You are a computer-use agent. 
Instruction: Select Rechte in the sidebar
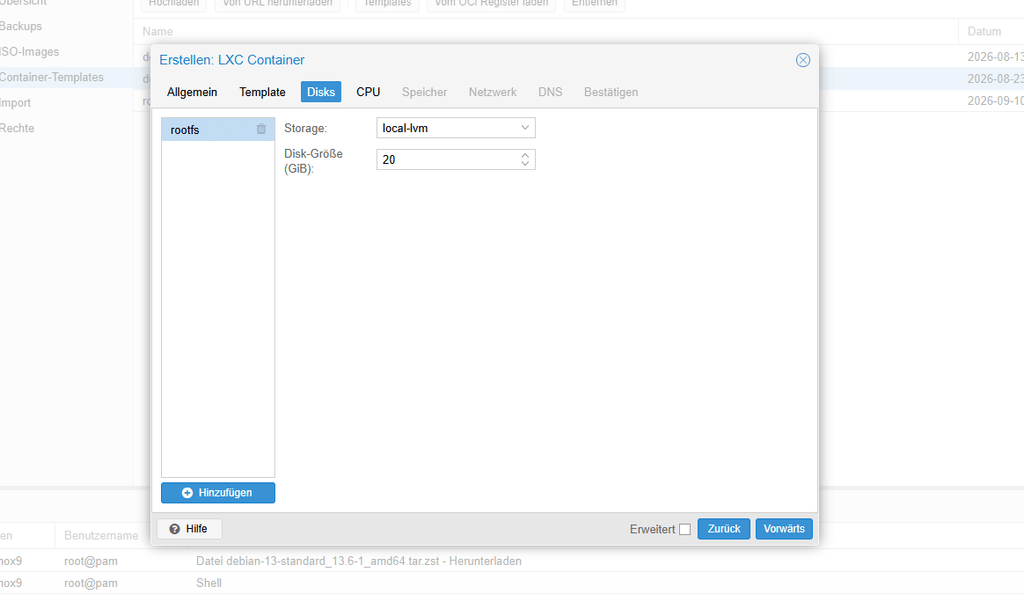(x=17, y=128)
